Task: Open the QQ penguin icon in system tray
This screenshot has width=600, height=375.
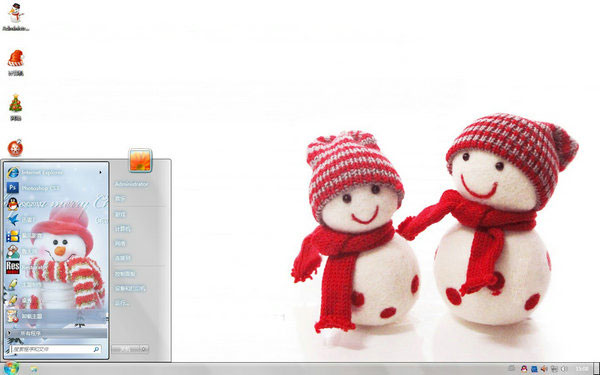Action: pos(524,369)
